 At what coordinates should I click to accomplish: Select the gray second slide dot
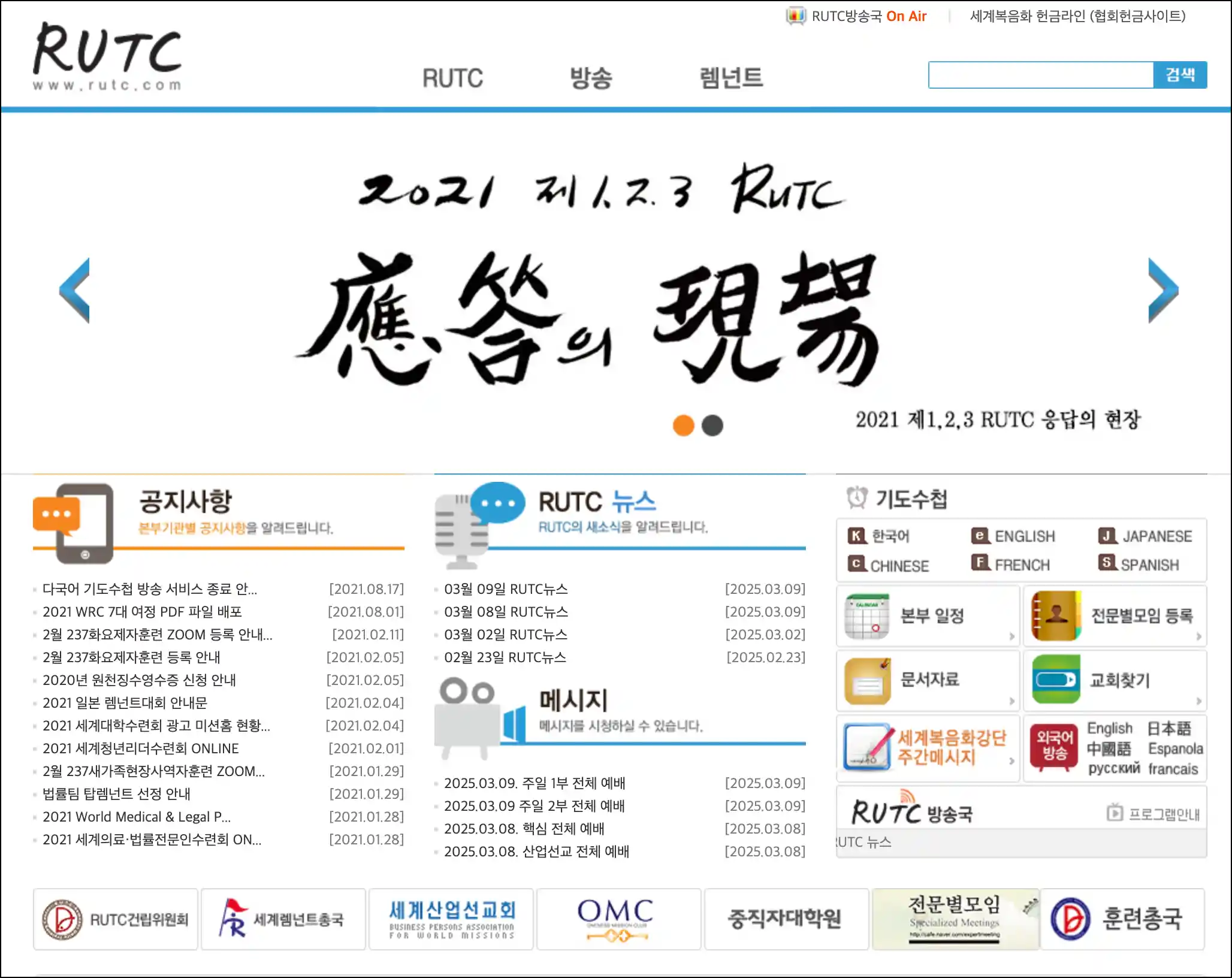pyautogui.click(x=712, y=425)
